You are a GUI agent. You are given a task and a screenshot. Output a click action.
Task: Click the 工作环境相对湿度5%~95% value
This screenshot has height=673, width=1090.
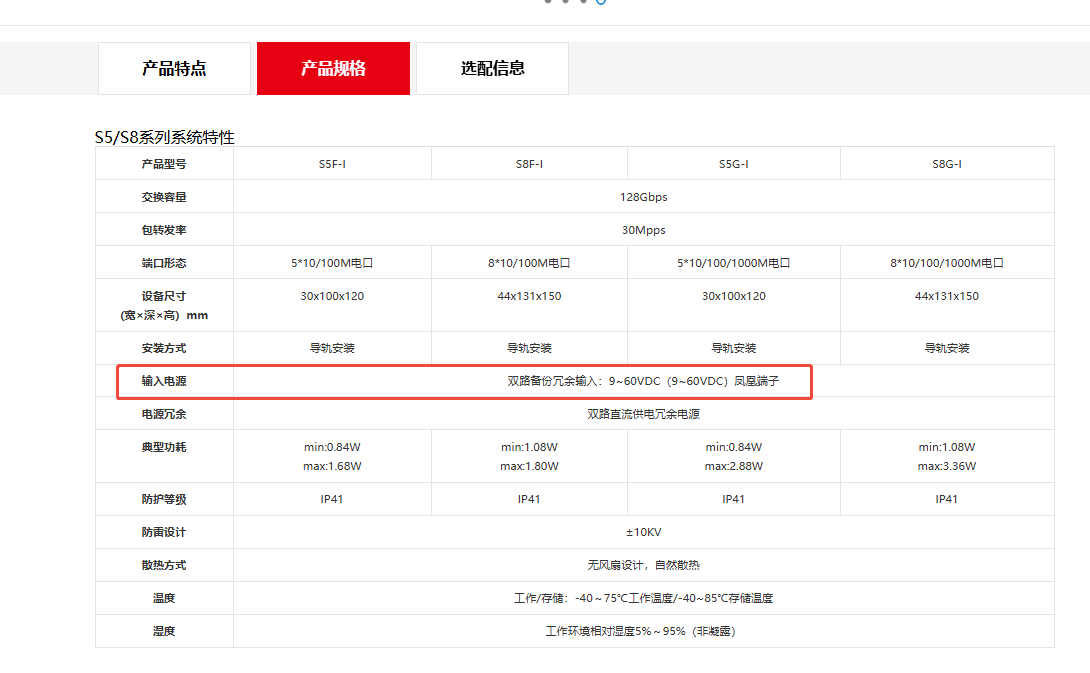644,631
